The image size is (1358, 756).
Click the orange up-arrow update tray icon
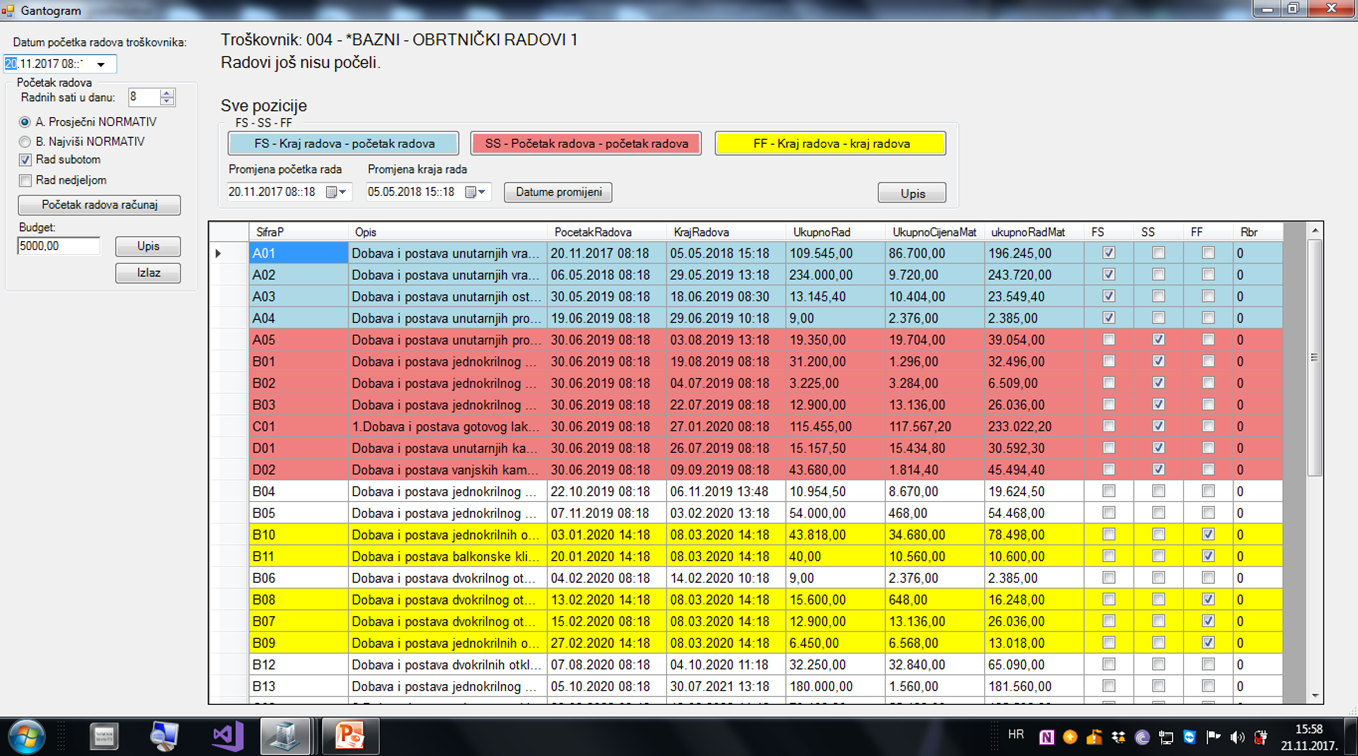[1071, 738]
